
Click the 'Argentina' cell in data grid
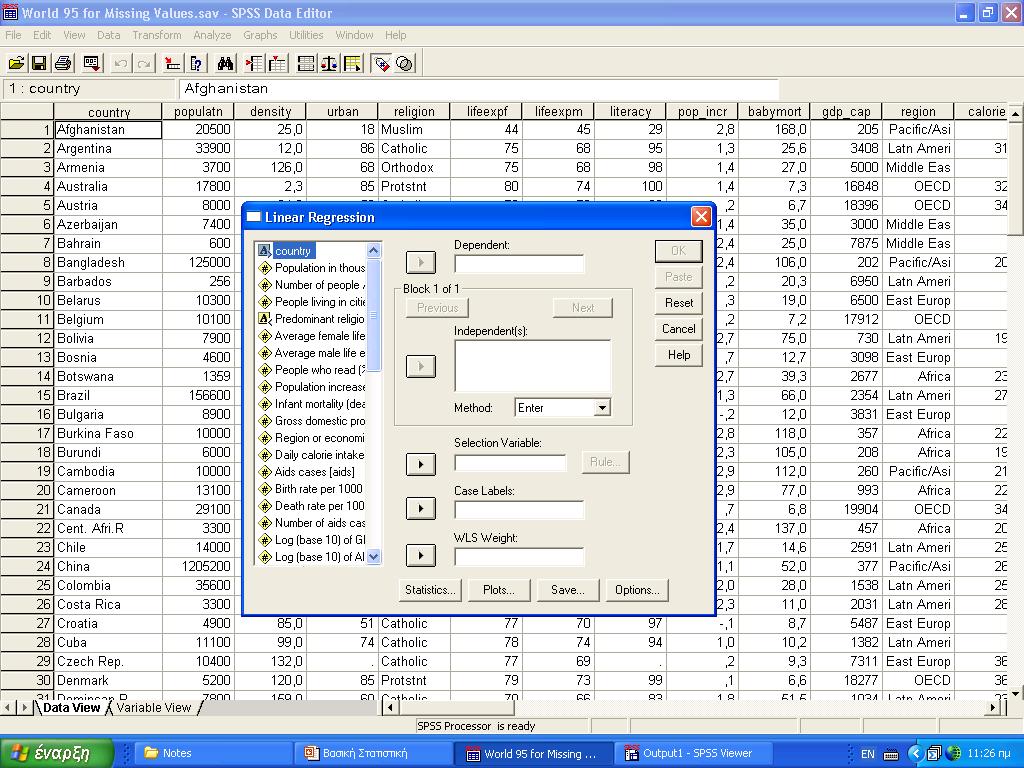[108, 148]
